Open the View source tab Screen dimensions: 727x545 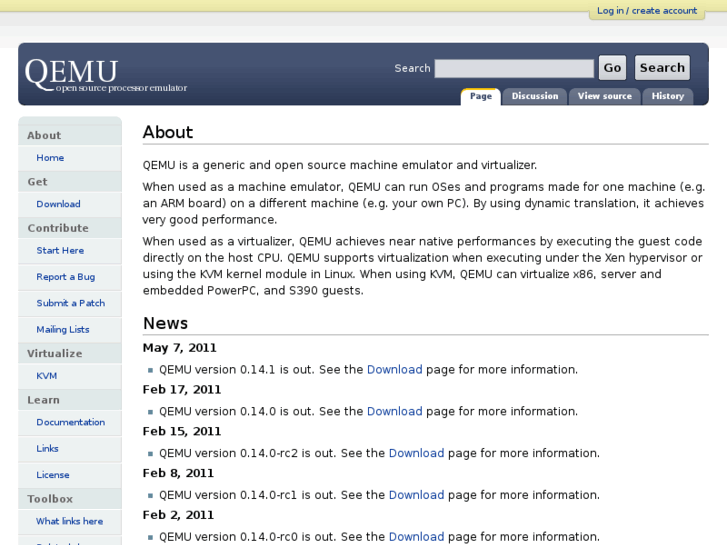(604, 96)
